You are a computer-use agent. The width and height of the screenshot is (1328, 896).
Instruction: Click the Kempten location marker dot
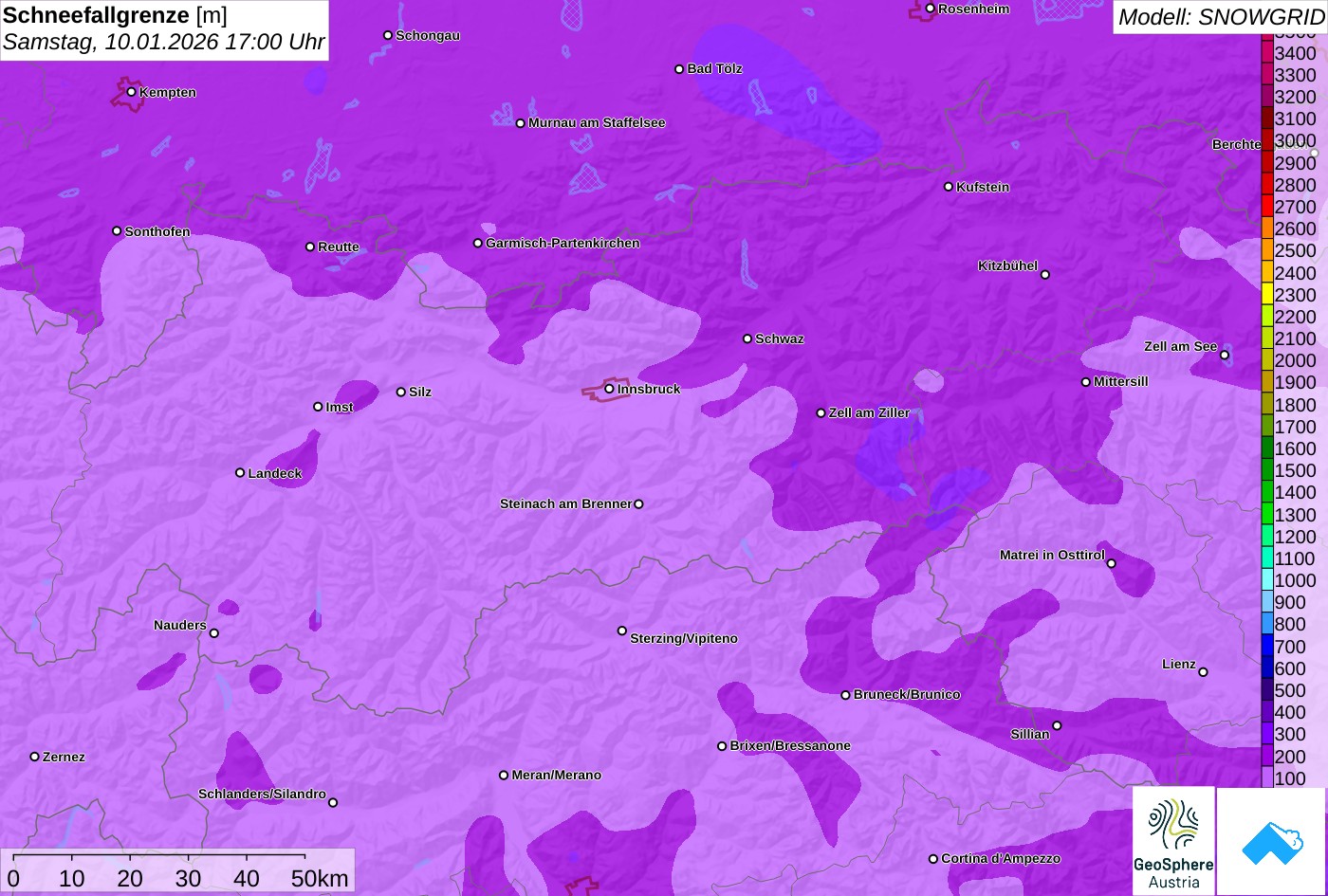[x=132, y=92]
